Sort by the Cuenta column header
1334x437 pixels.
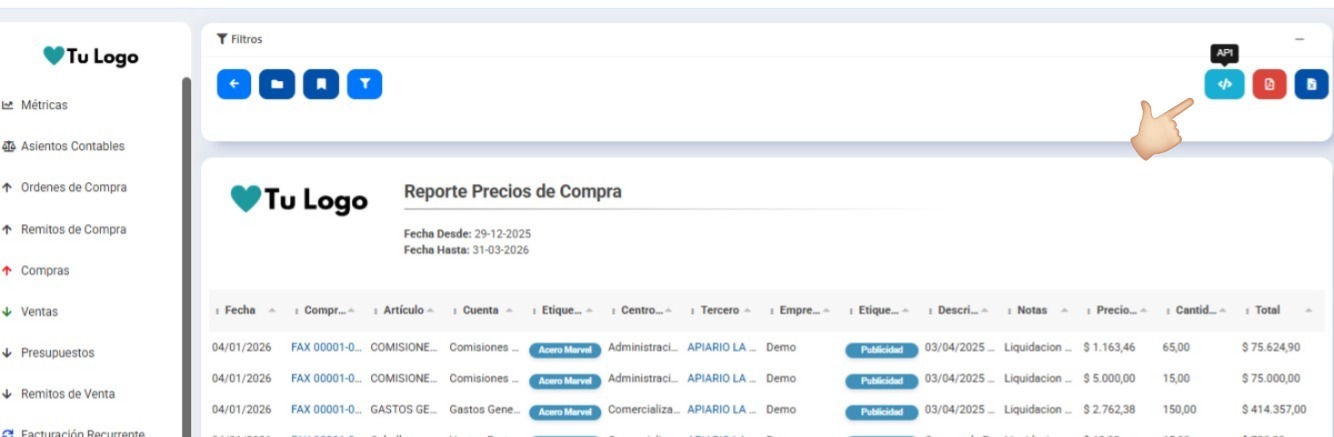pyautogui.click(x=485, y=310)
